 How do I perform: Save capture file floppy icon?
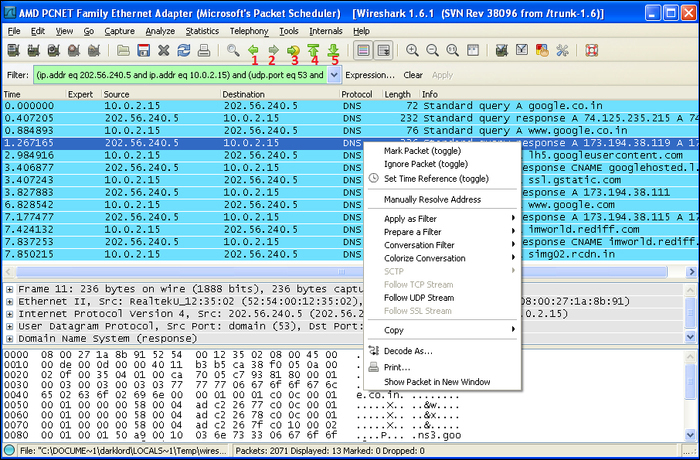click(143, 50)
